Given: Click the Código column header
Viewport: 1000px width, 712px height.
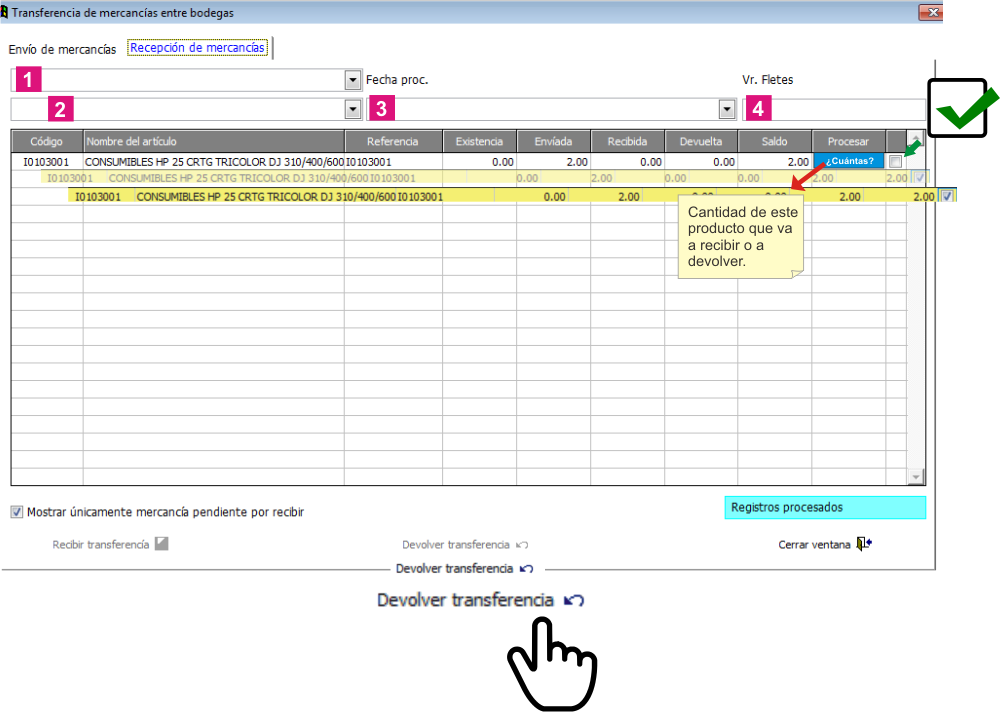Looking at the screenshot, I should [x=47, y=141].
